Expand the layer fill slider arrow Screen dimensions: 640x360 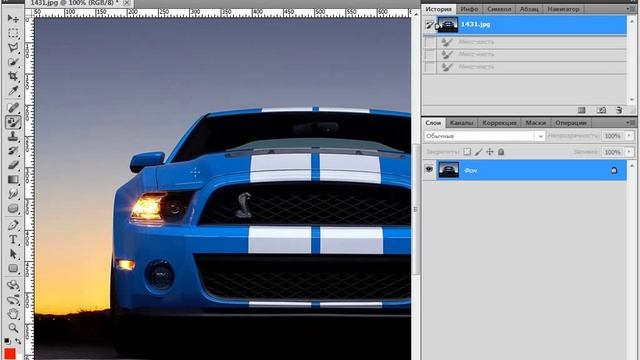(629, 152)
